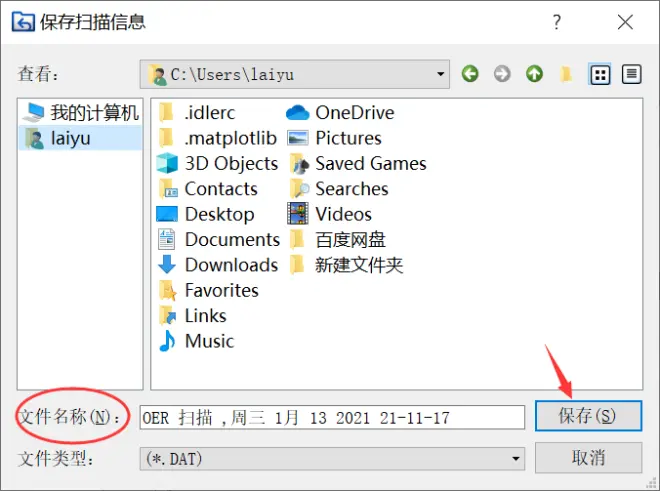The image size is (660, 491).
Task: Select the 新建文件夹 folder
Action: [346, 265]
